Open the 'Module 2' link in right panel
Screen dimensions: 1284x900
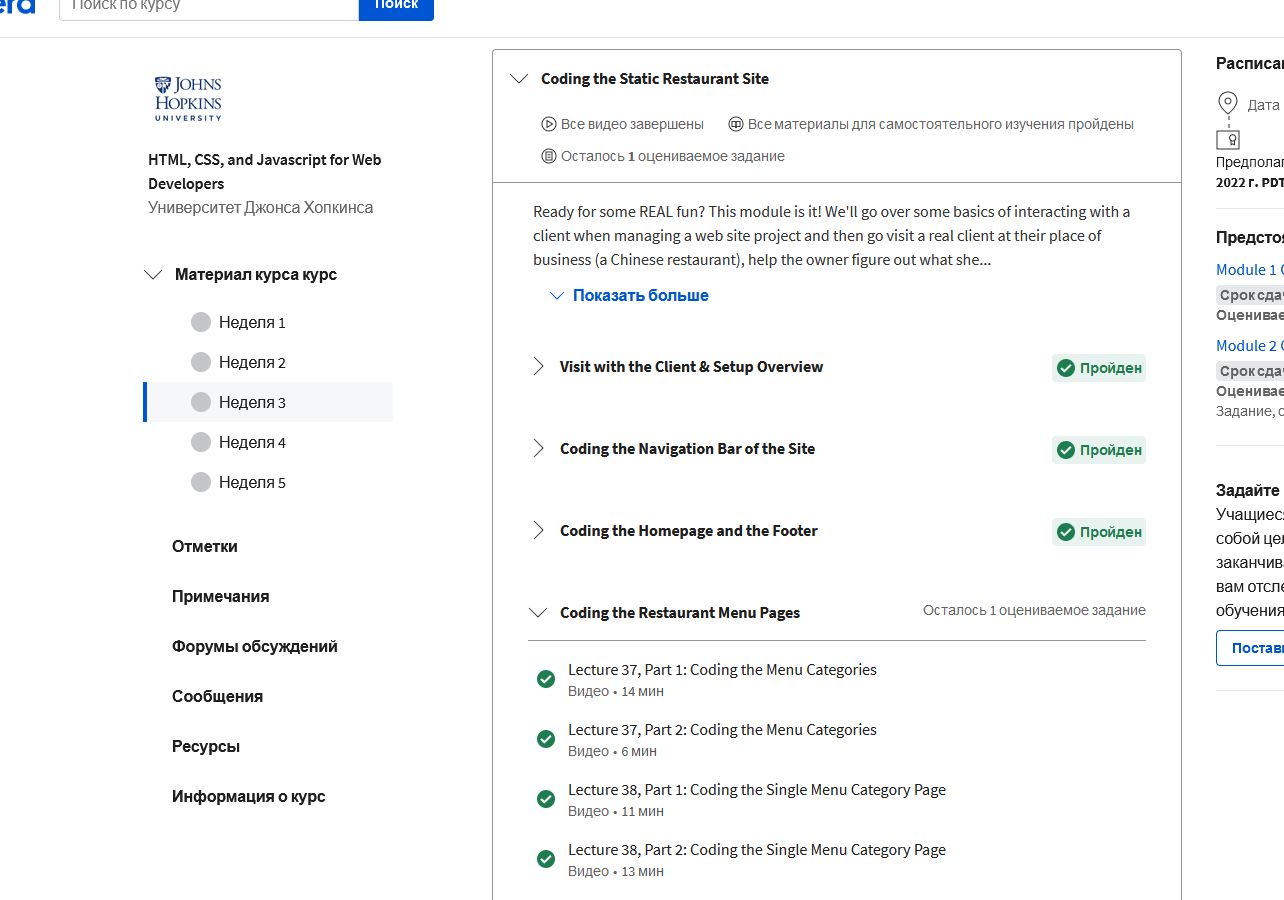point(1250,346)
